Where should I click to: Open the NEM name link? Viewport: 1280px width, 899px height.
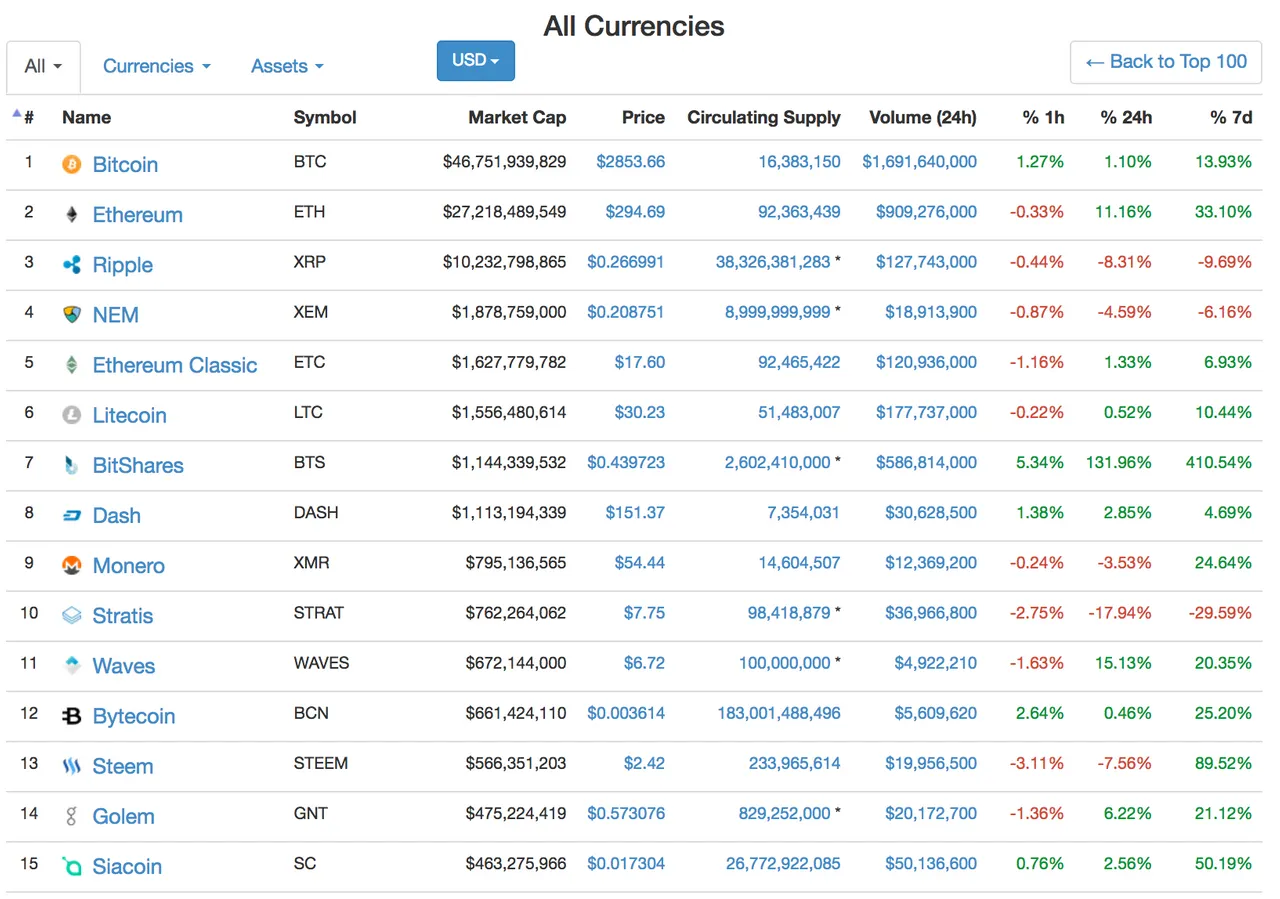(x=116, y=315)
